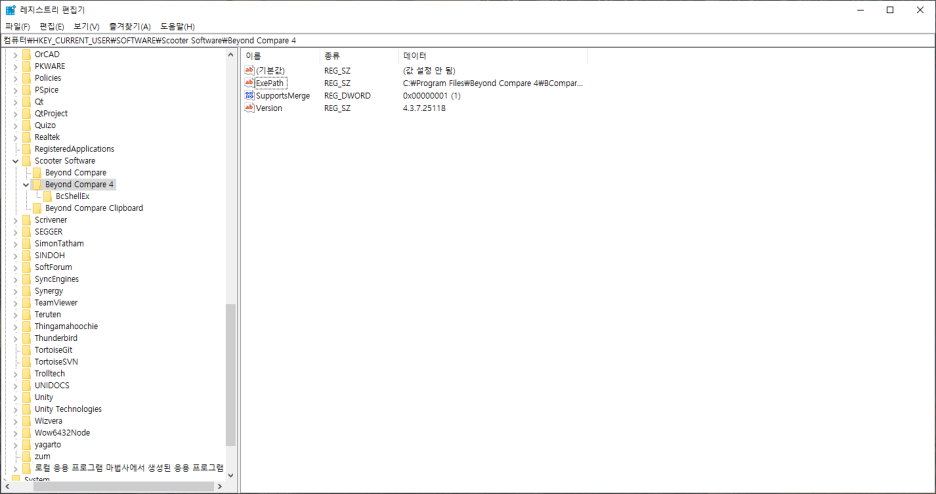Click the Beyond Compare folder icon

(37, 172)
